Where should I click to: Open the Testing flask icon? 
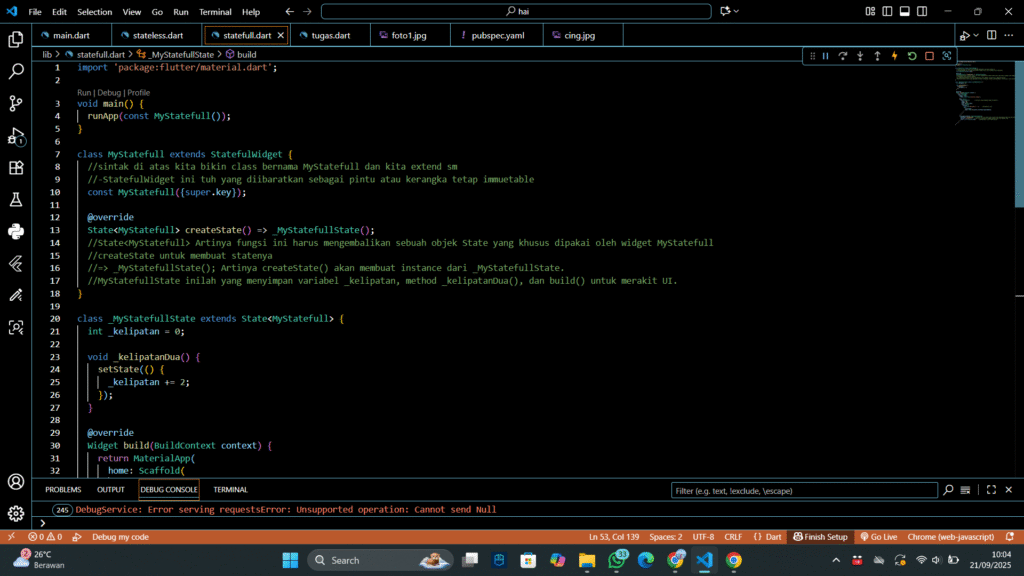click(16, 200)
